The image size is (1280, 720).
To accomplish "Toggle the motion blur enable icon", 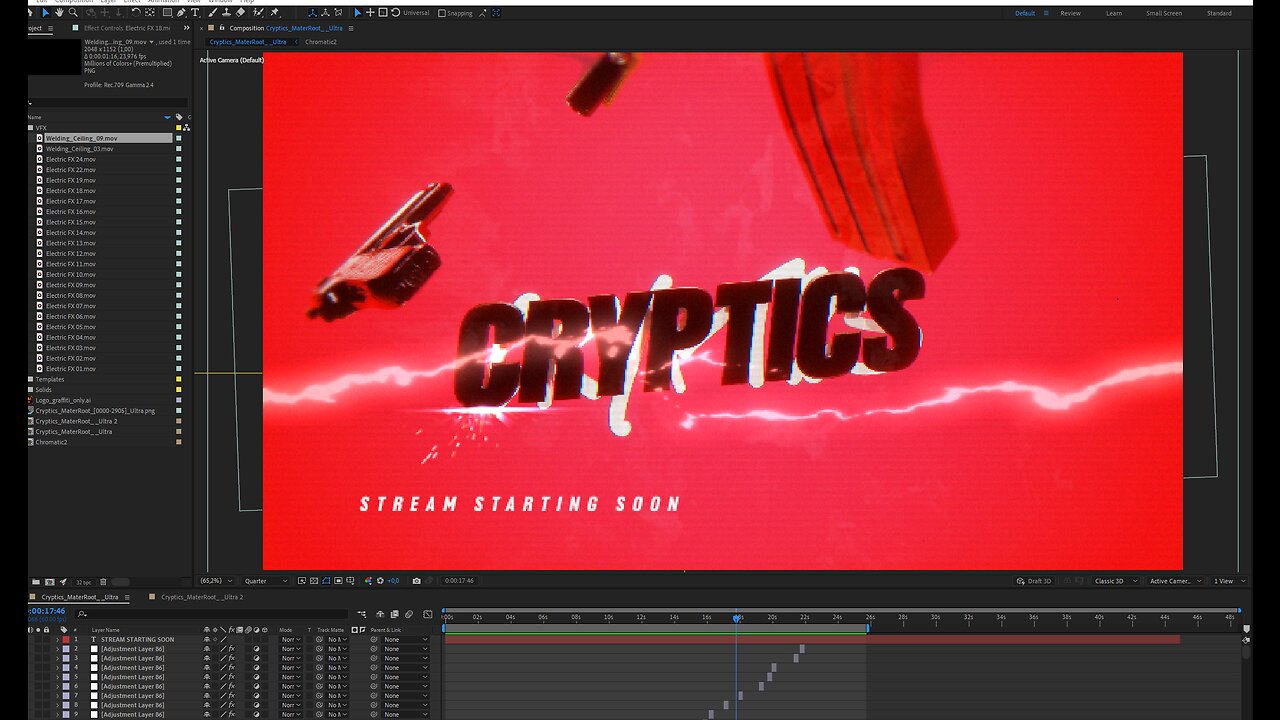I will (x=408, y=614).
